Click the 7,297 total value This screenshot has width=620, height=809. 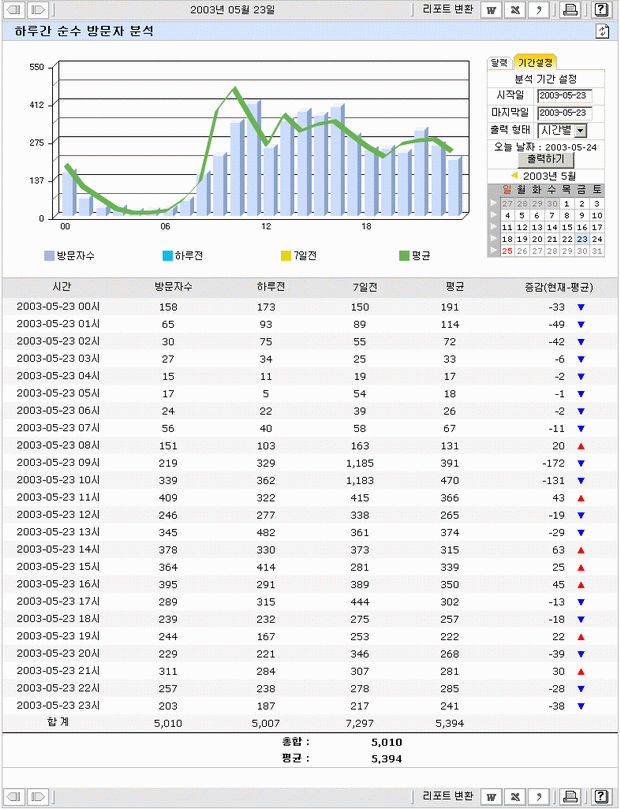click(360, 724)
